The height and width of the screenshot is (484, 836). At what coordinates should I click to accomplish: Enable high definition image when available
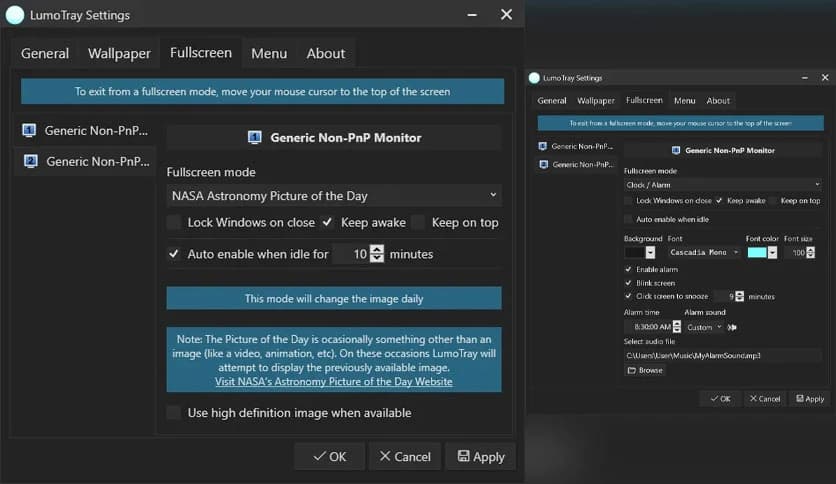click(174, 412)
